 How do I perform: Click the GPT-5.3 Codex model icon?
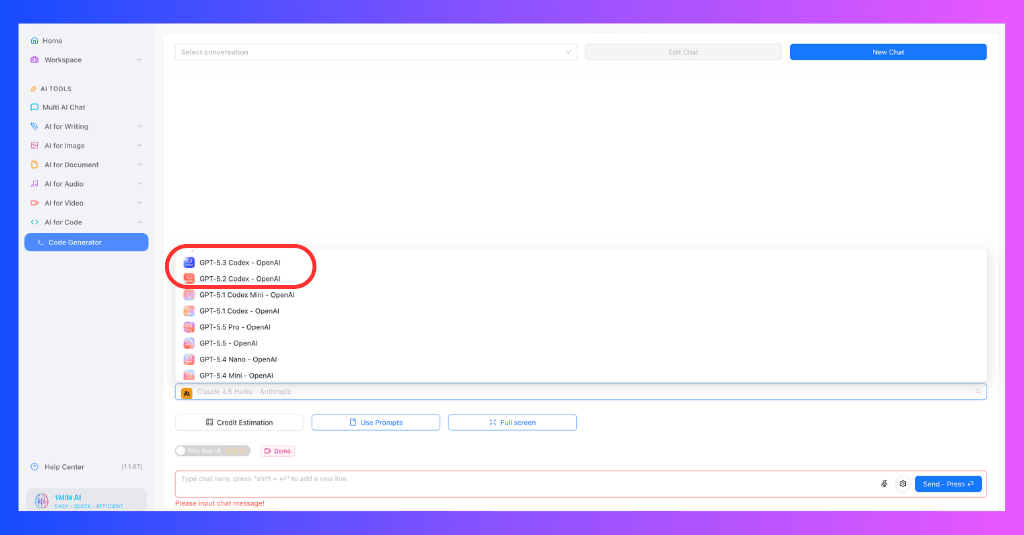click(189, 263)
